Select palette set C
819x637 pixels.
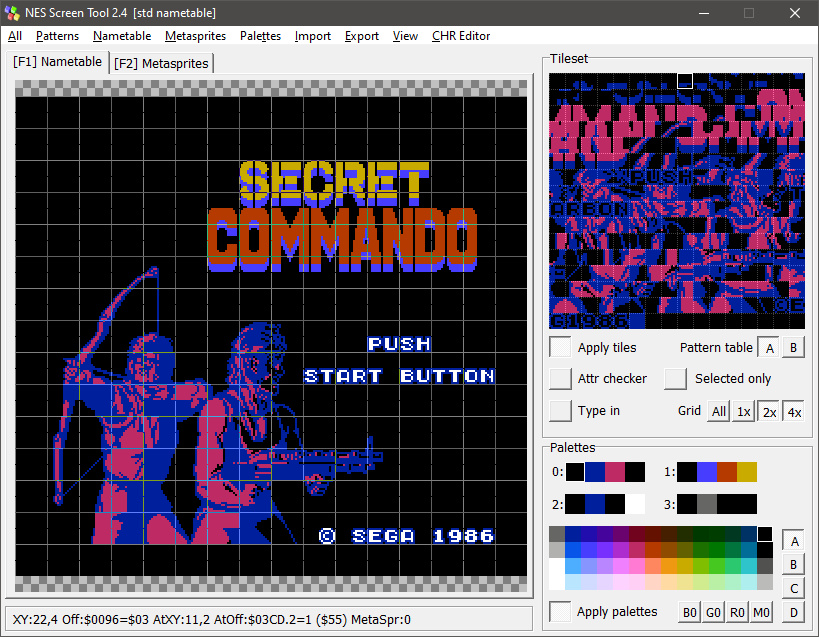(x=793, y=588)
